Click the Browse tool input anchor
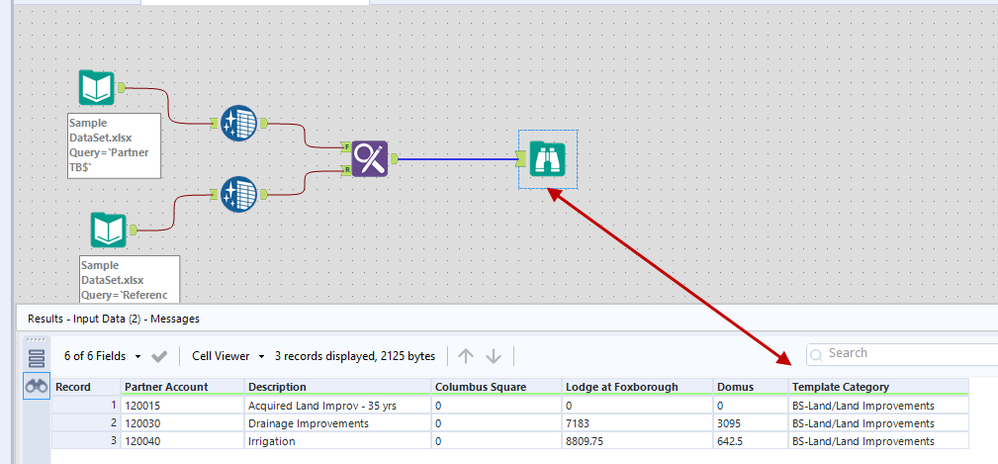Viewport: 998px width, 464px height. 523,159
